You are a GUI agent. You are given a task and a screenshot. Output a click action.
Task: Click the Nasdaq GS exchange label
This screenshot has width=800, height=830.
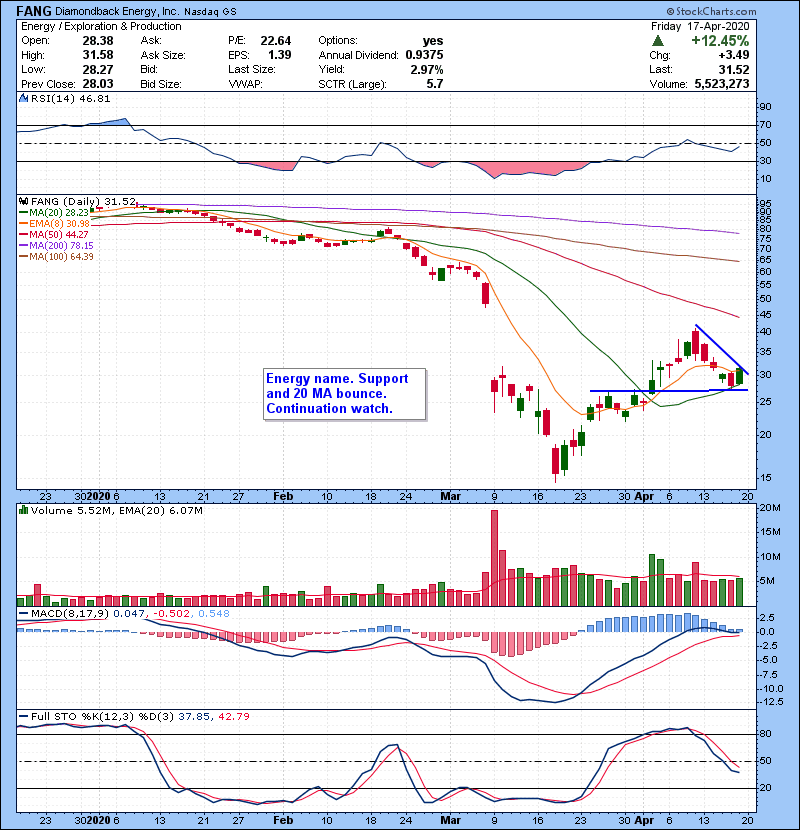(x=210, y=11)
